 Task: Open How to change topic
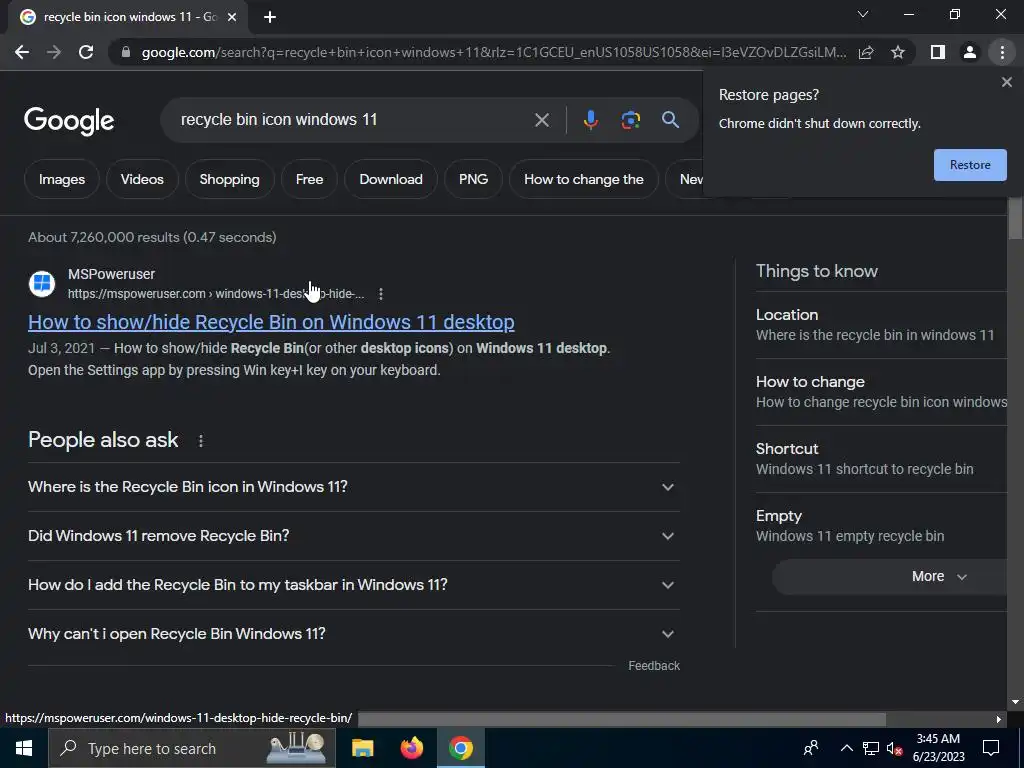[x=882, y=392]
